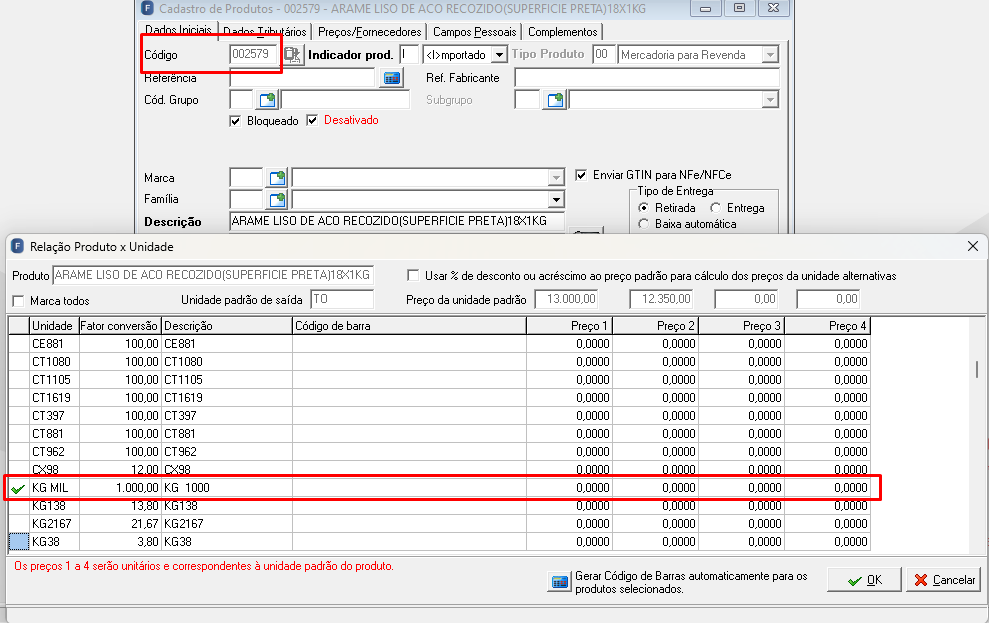
Task: Select the Entrega radio button
Action: (x=715, y=207)
